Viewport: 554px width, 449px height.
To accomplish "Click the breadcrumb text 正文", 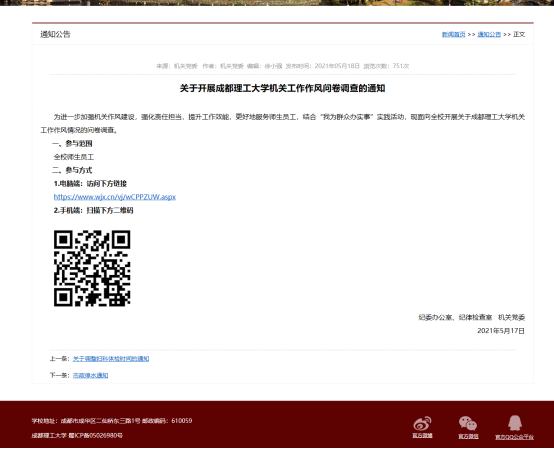I will pyautogui.click(x=519, y=34).
